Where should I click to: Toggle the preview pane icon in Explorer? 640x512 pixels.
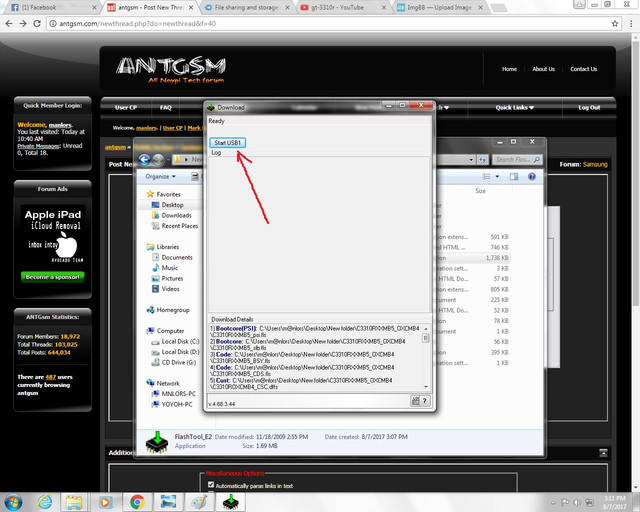pyautogui.click(x=514, y=176)
